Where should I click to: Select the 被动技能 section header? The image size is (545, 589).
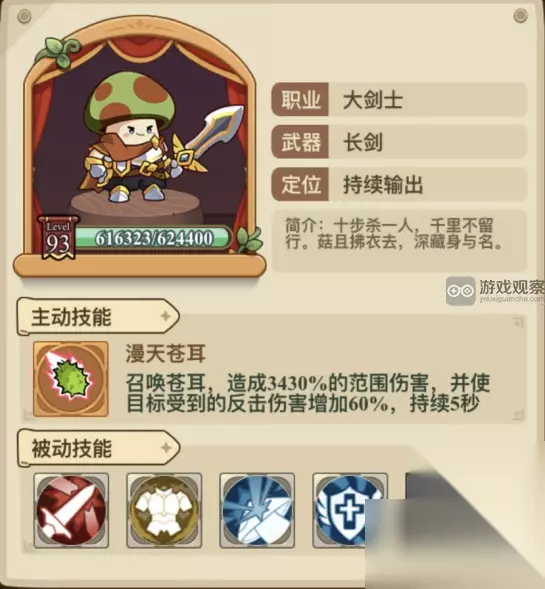pos(98,448)
